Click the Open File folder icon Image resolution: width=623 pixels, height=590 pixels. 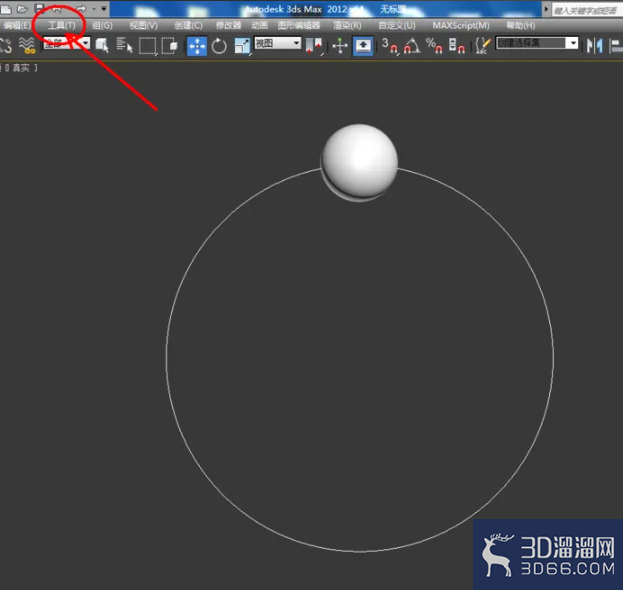click(22, 8)
